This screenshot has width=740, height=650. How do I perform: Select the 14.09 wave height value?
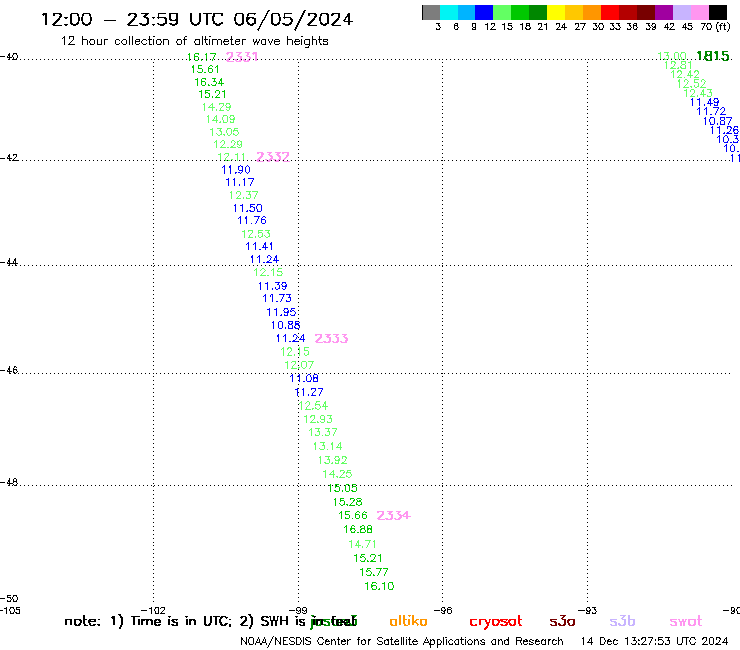pyautogui.click(x=220, y=119)
